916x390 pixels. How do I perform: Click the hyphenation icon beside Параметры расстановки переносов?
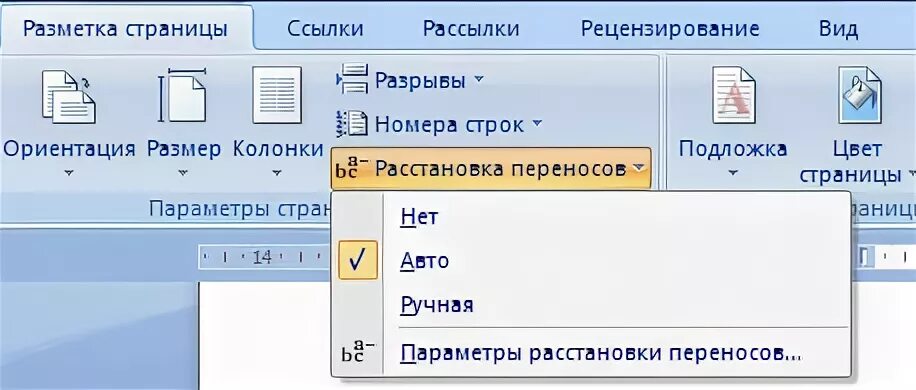pyautogui.click(x=357, y=352)
